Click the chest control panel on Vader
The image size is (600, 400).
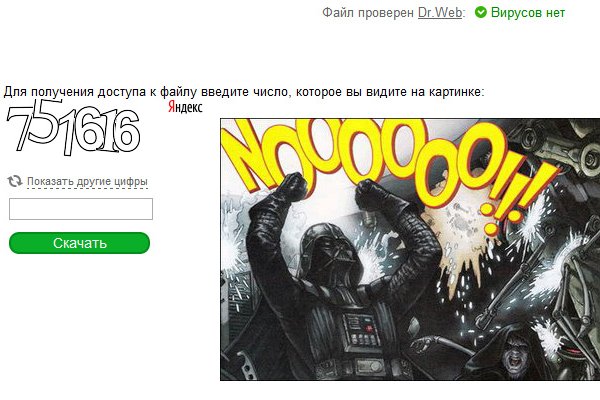[360, 331]
